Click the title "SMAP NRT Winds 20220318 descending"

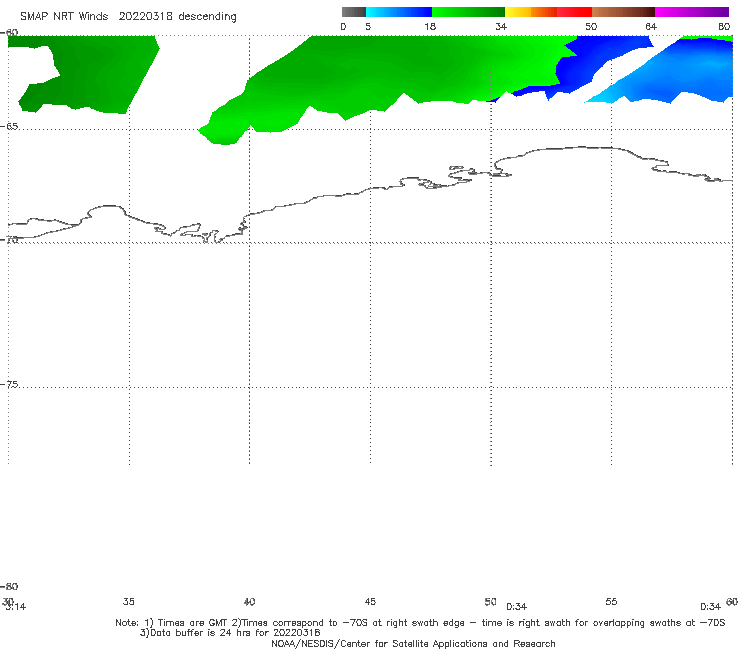click(x=128, y=16)
